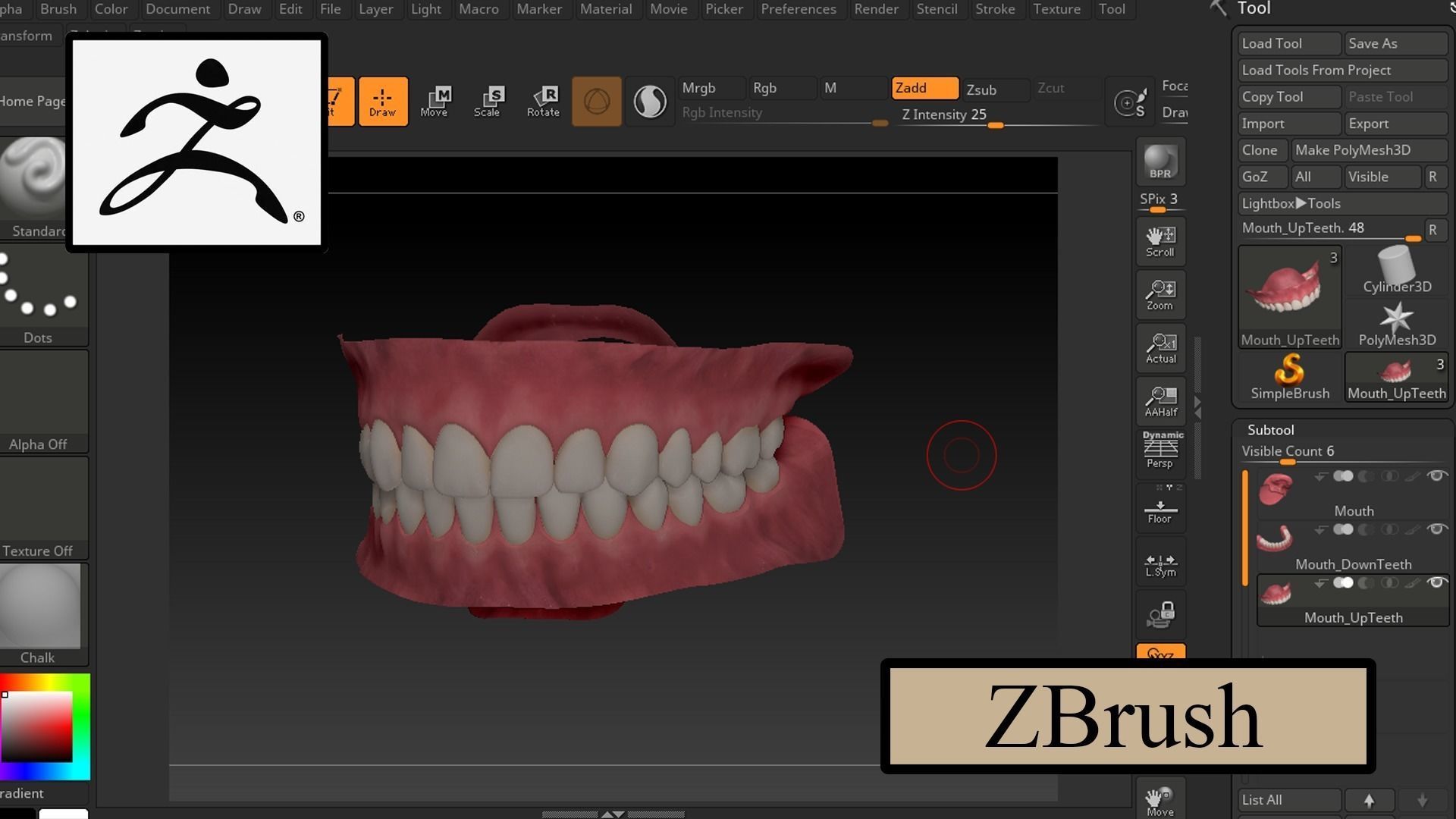
Task: Collapse the Subtool section header
Action: pyautogui.click(x=1271, y=430)
